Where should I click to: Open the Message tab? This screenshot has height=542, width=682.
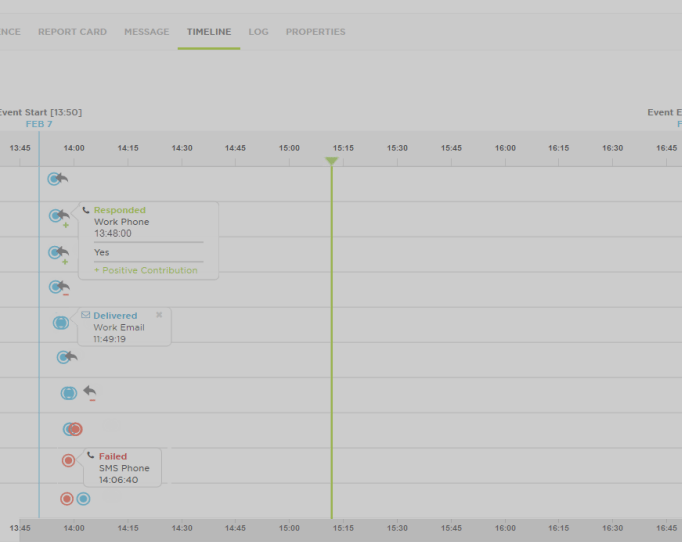147,32
